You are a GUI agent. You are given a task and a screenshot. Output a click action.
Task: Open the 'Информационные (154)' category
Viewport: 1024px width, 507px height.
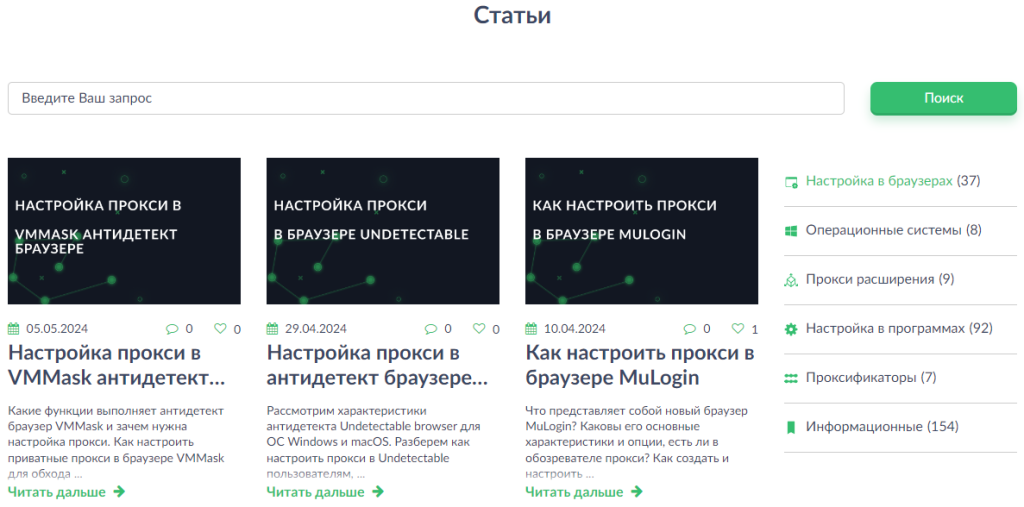click(x=882, y=427)
